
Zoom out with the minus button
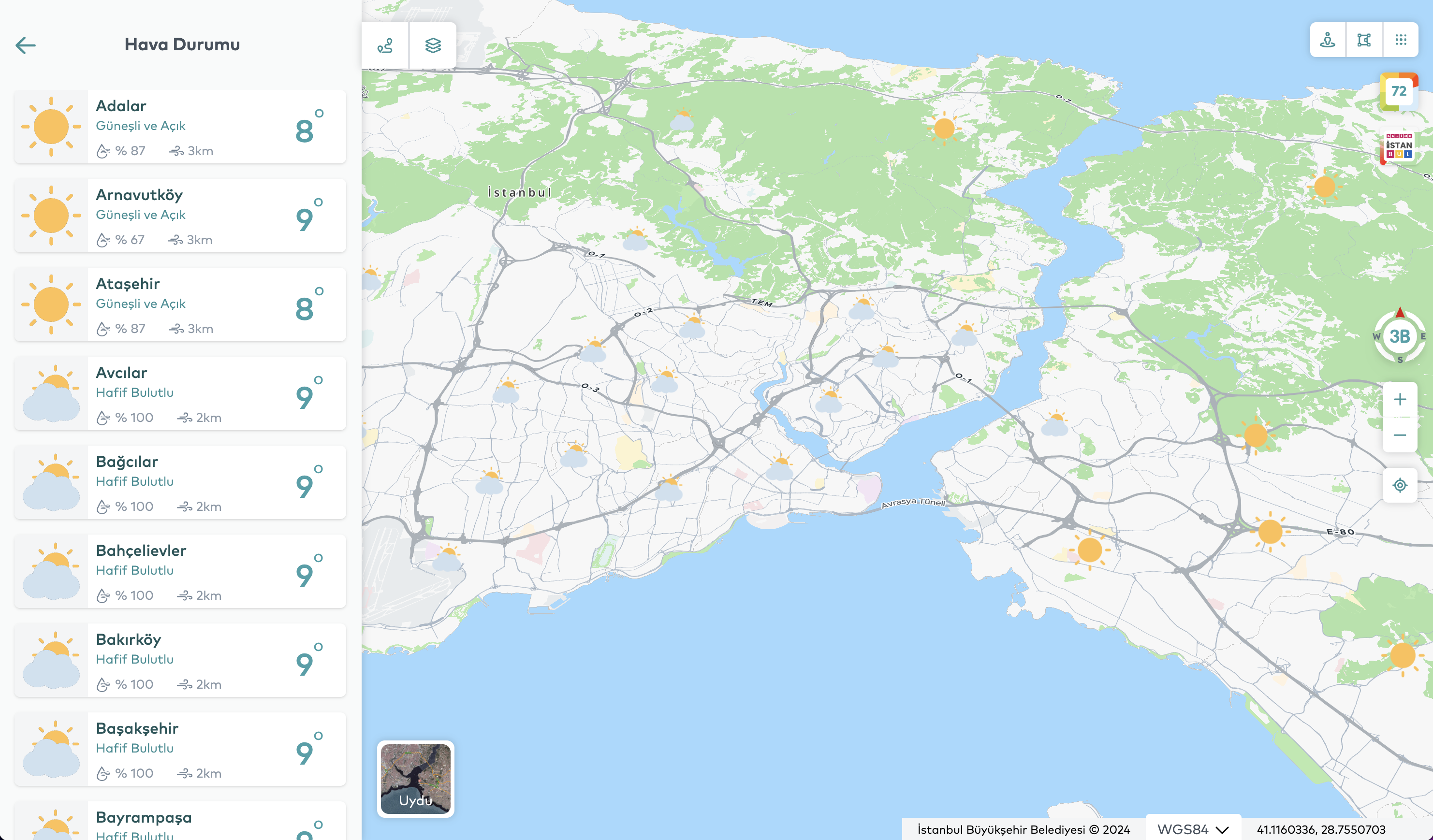(x=1400, y=435)
